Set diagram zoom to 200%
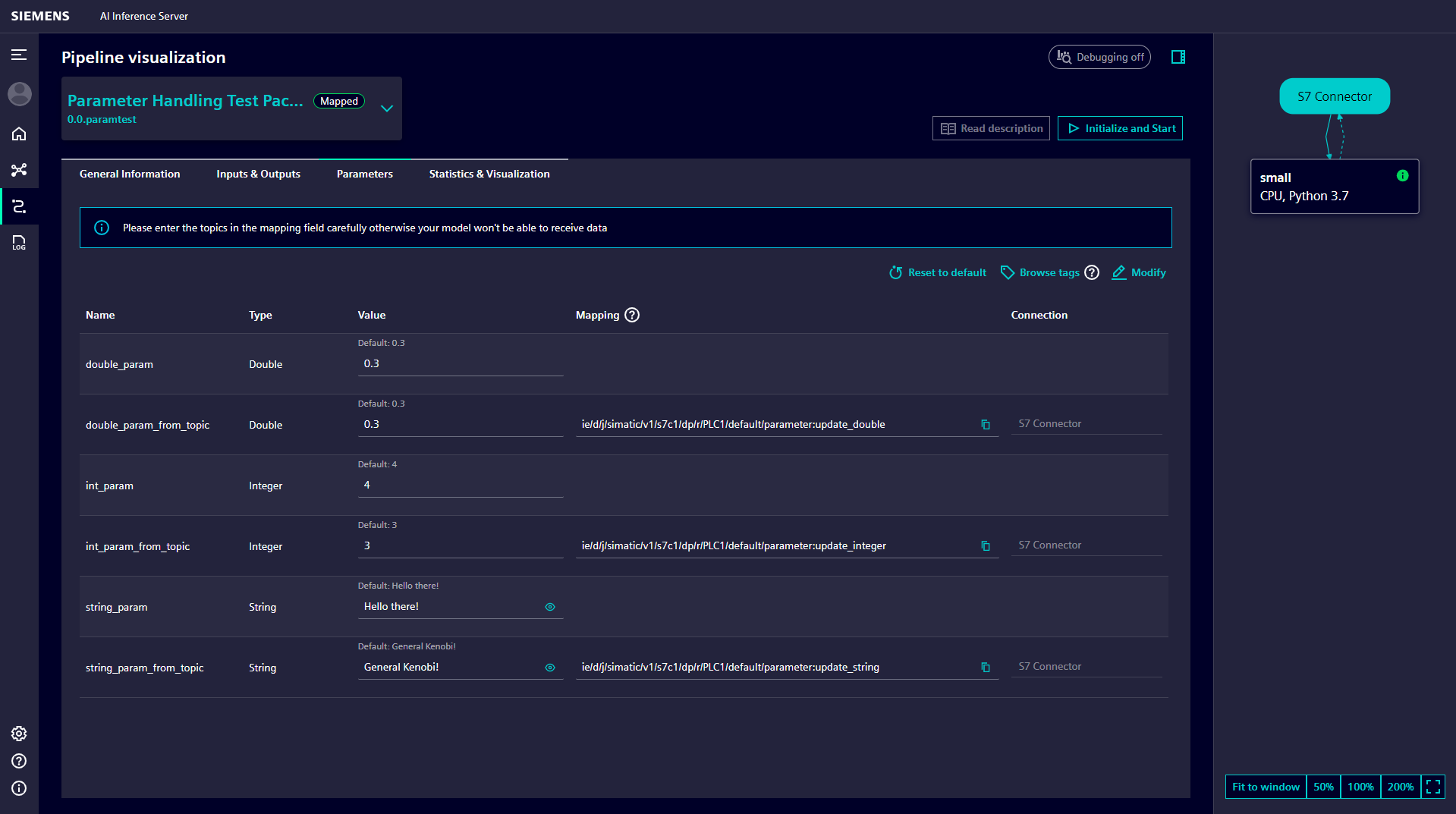Viewport: 1456px width, 814px height. click(1401, 787)
